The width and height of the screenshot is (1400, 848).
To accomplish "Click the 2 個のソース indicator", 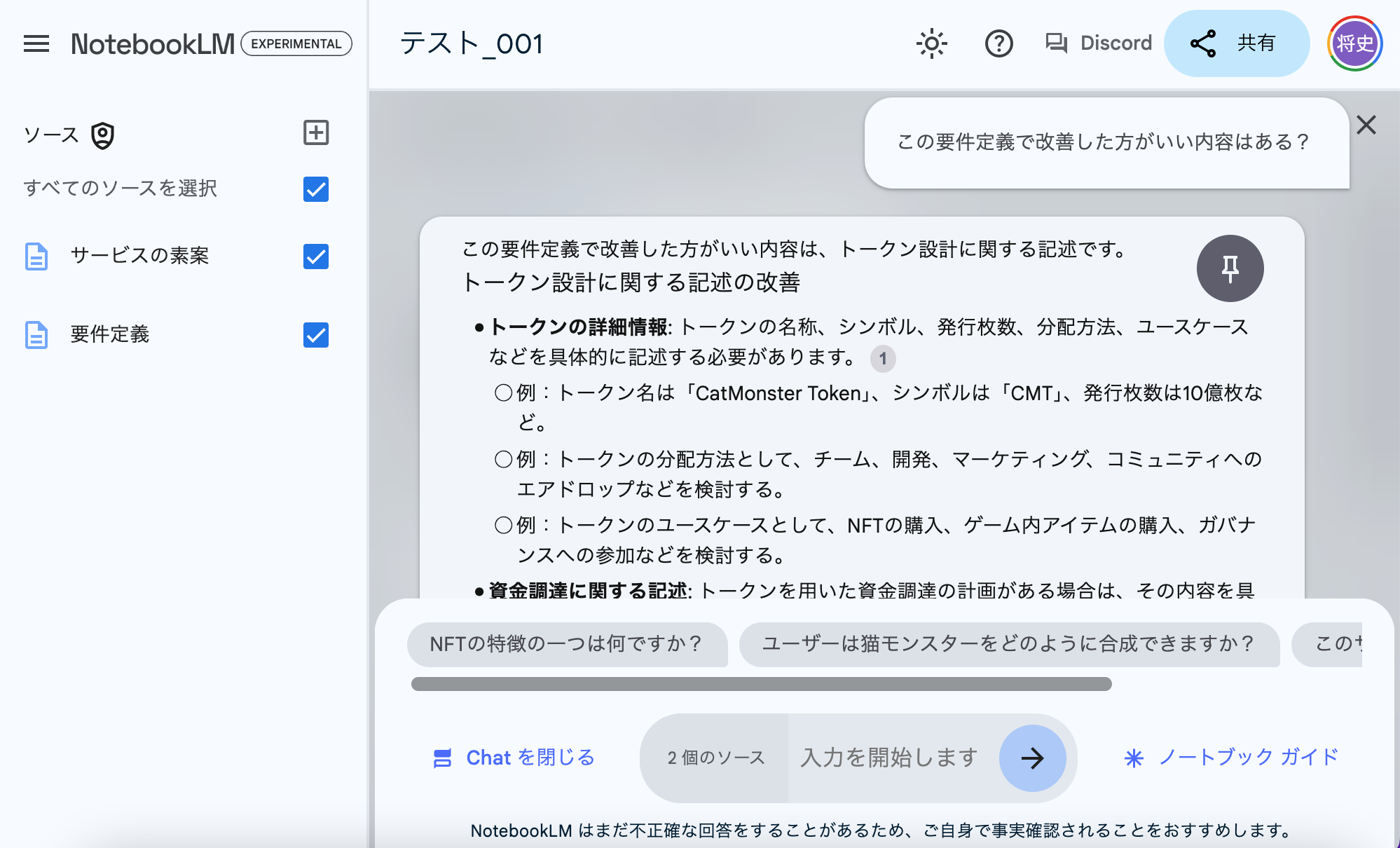I will [715, 758].
